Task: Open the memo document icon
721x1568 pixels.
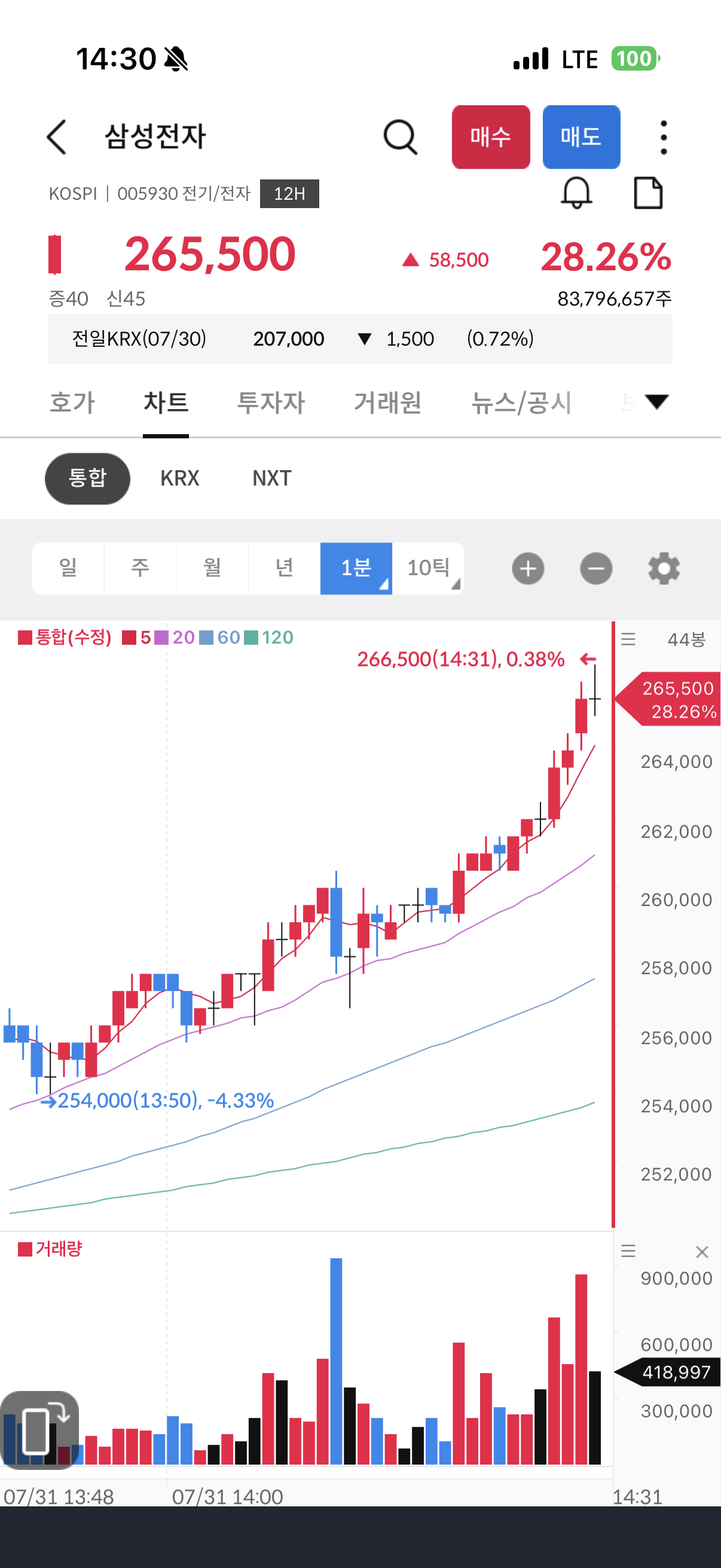Action: [648, 193]
